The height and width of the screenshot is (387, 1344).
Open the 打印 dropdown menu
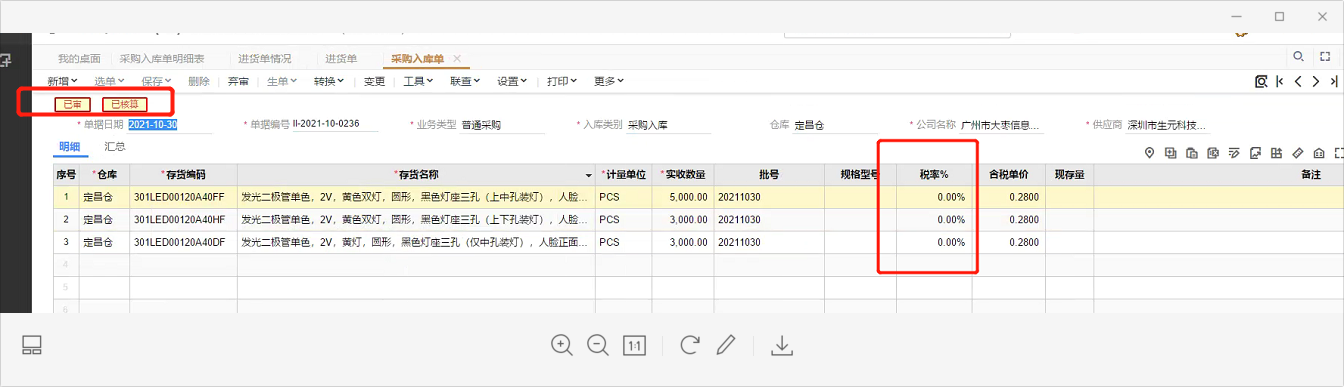point(562,81)
